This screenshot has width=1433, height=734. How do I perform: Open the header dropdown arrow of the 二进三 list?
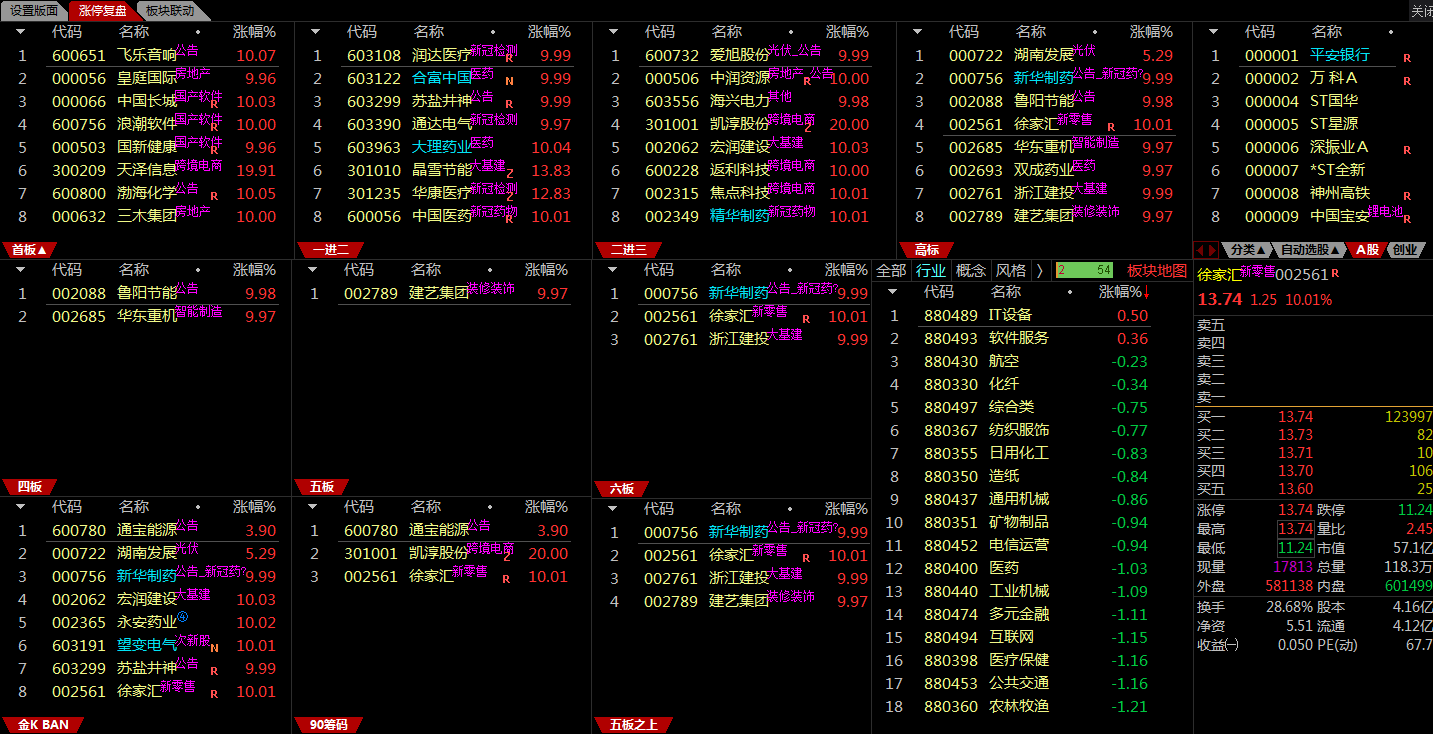click(x=613, y=32)
